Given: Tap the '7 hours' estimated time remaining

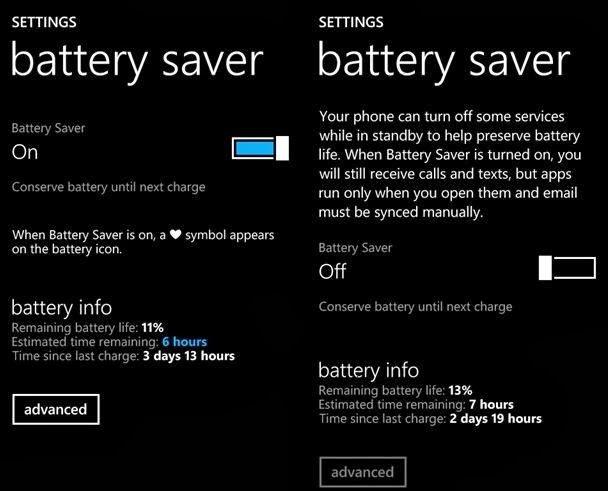Looking at the screenshot, I should click(491, 405).
